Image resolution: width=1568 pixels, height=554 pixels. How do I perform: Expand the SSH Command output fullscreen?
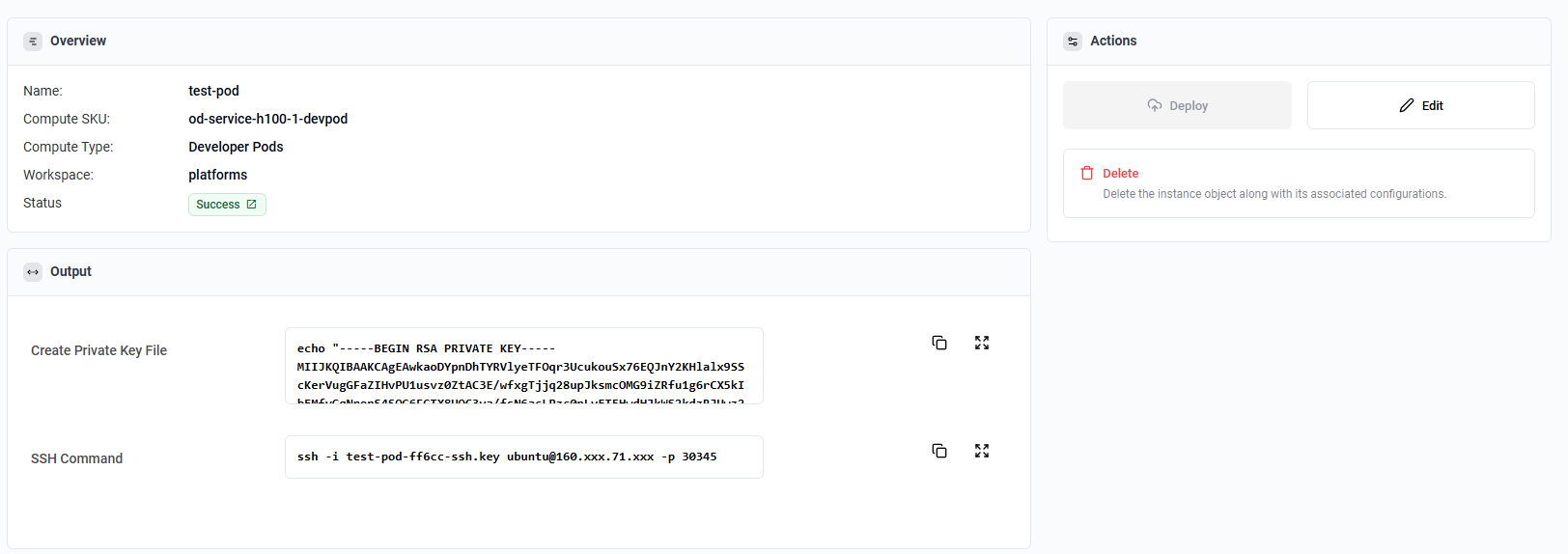982,451
